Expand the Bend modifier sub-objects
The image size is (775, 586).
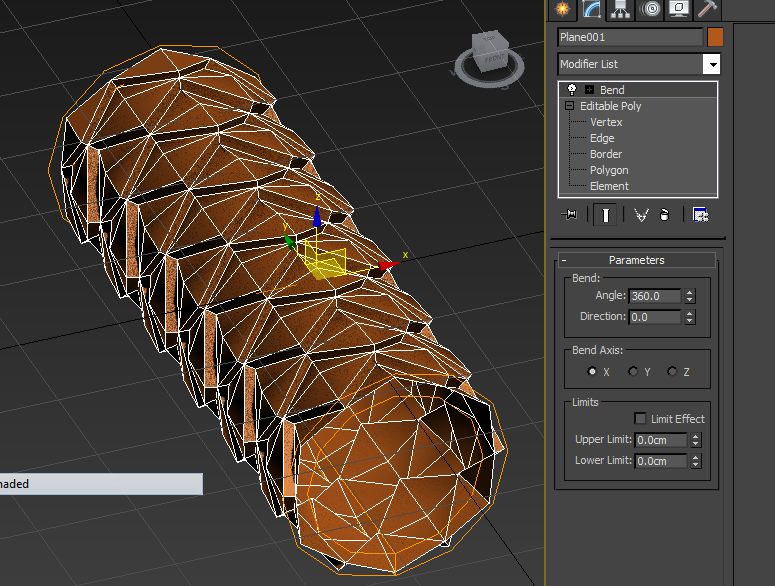point(589,90)
